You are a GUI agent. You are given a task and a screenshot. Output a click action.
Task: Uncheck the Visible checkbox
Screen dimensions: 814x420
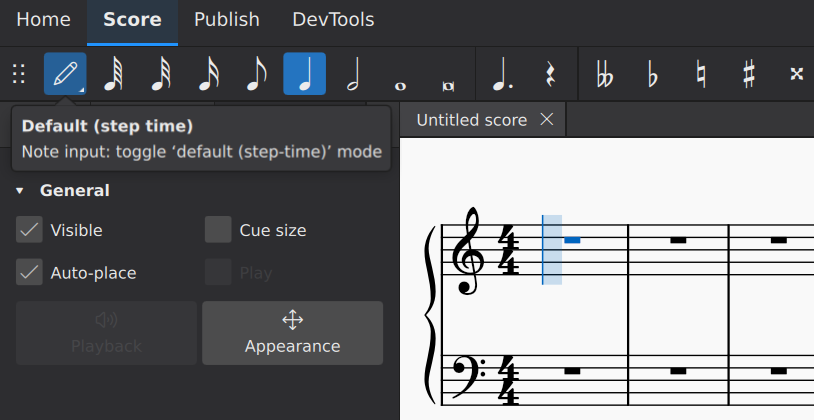(30, 230)
